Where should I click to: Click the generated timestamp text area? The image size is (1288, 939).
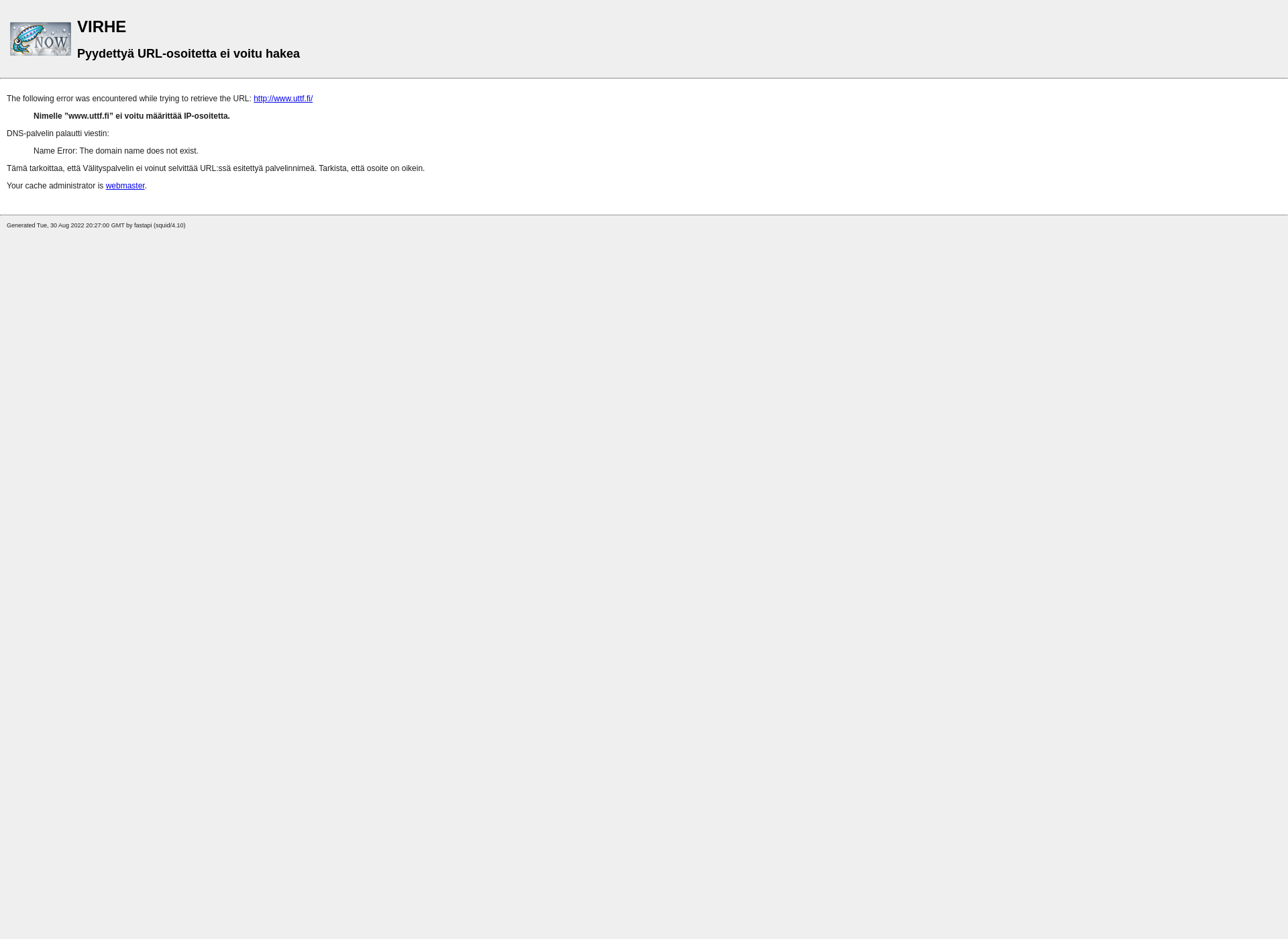click(96, 225)
